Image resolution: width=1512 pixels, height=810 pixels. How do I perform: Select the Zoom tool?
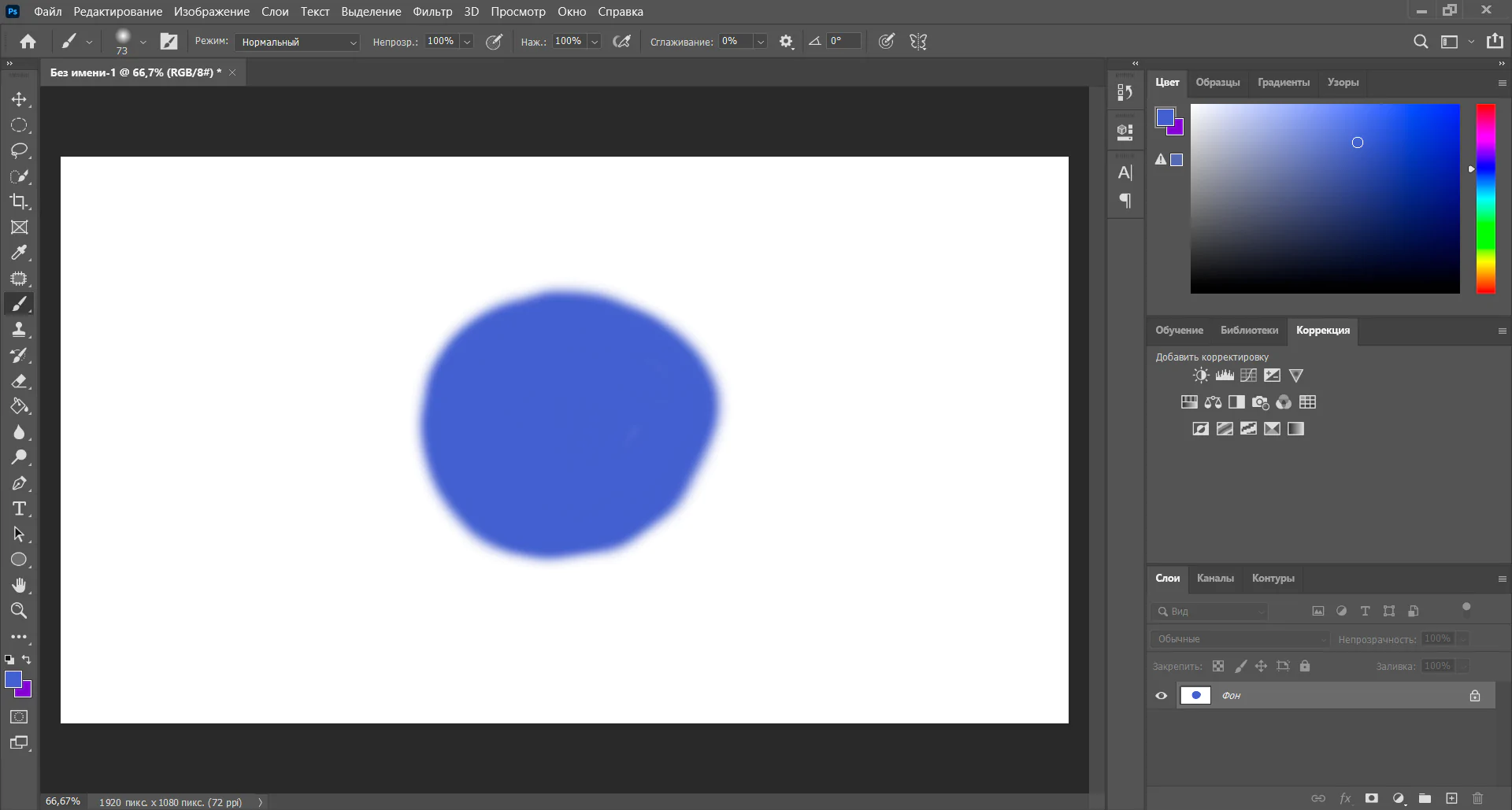[19, 611]
